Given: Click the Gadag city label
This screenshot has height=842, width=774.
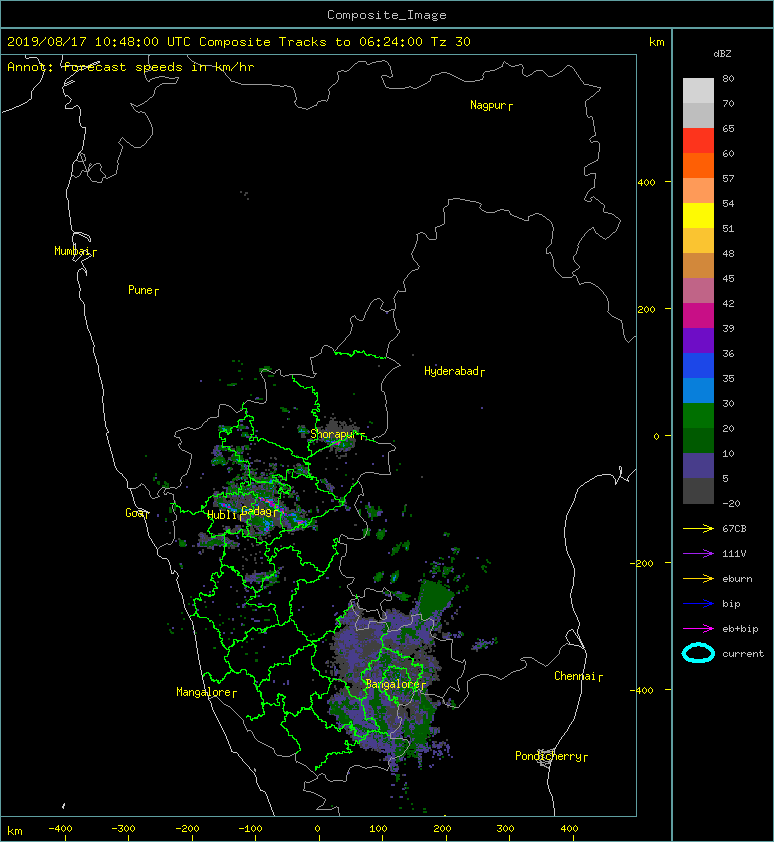Looking at the screenshot, I should coord(258,511).
